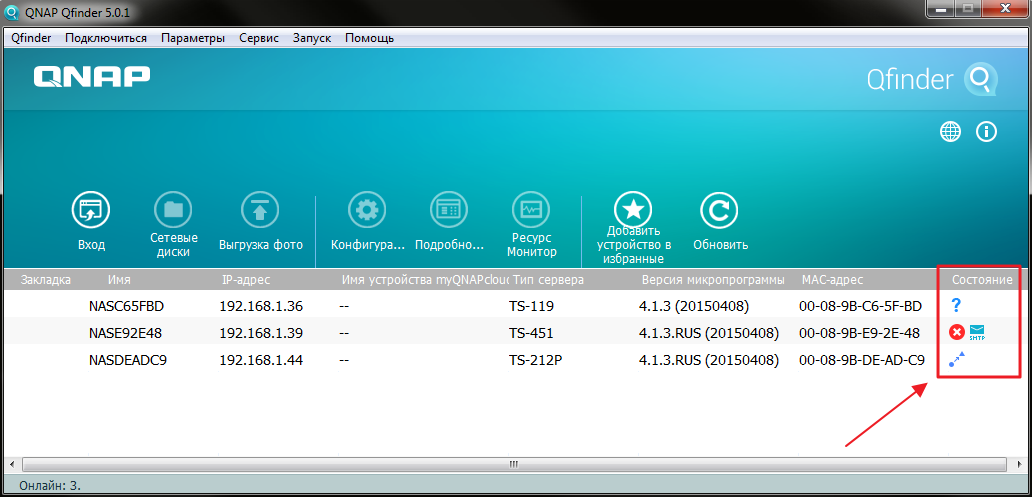Click the Вход login icon
This screenshot has height=497, width=1032.
(91, 211)
